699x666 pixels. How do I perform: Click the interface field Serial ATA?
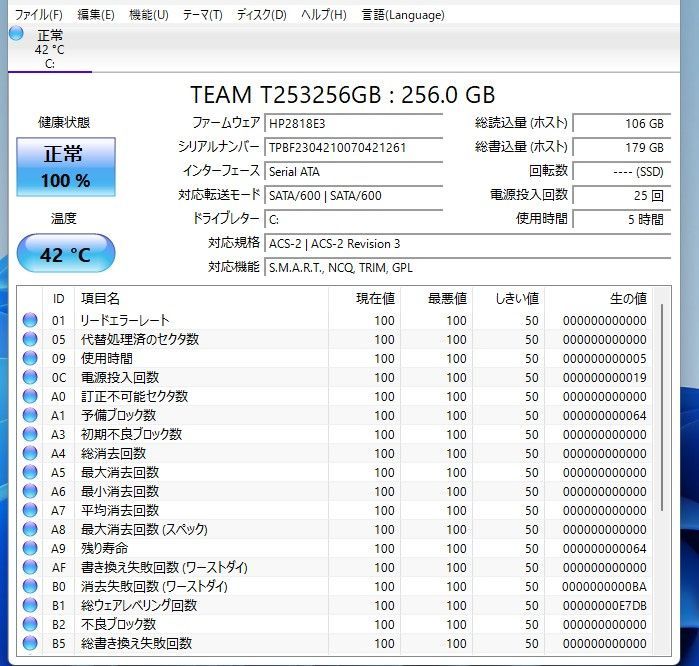click(x=354, y=172)
